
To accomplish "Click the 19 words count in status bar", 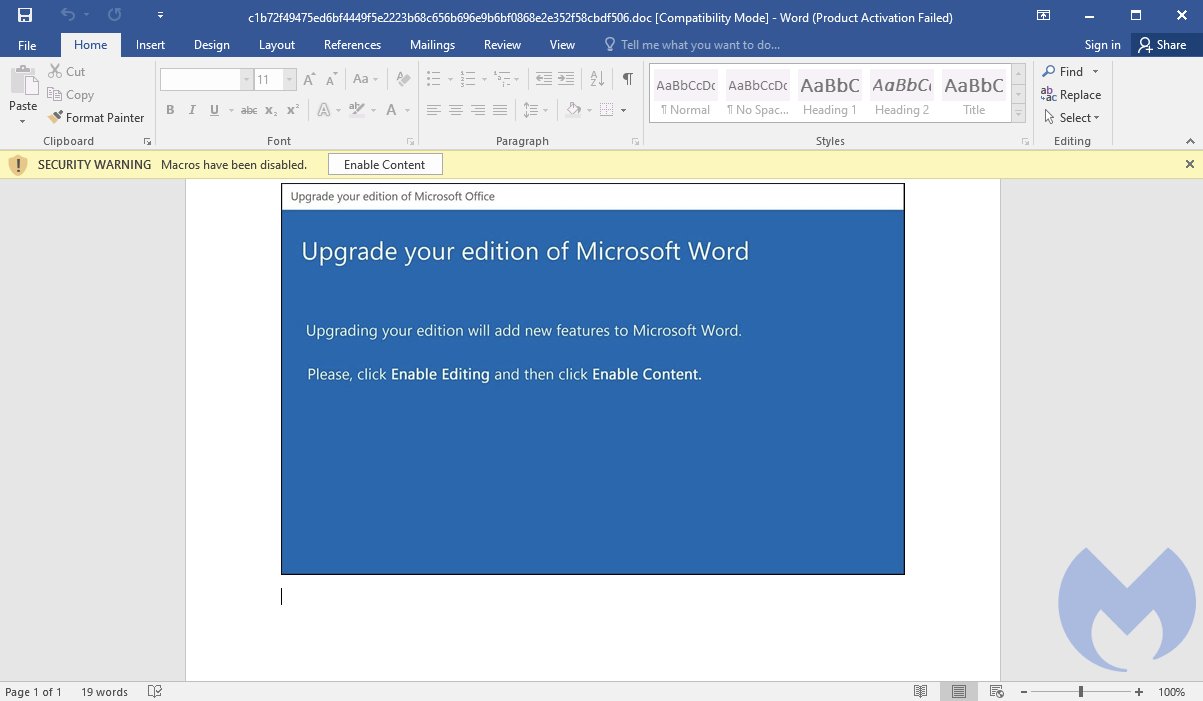I will (104, 692).
